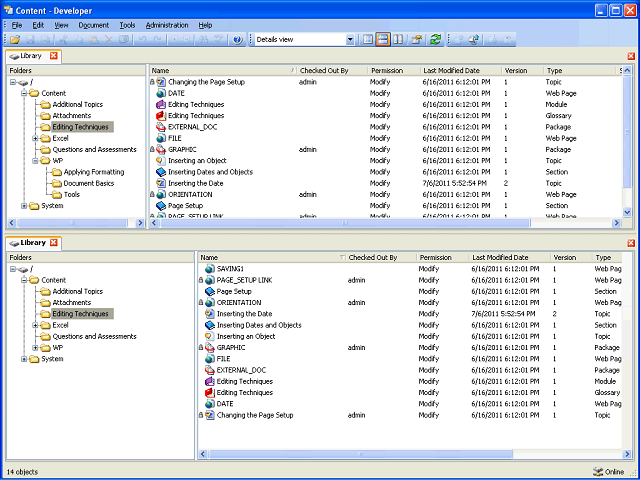Open the Document menu
The width and height of the screenshot is (640, 480).
93,25
